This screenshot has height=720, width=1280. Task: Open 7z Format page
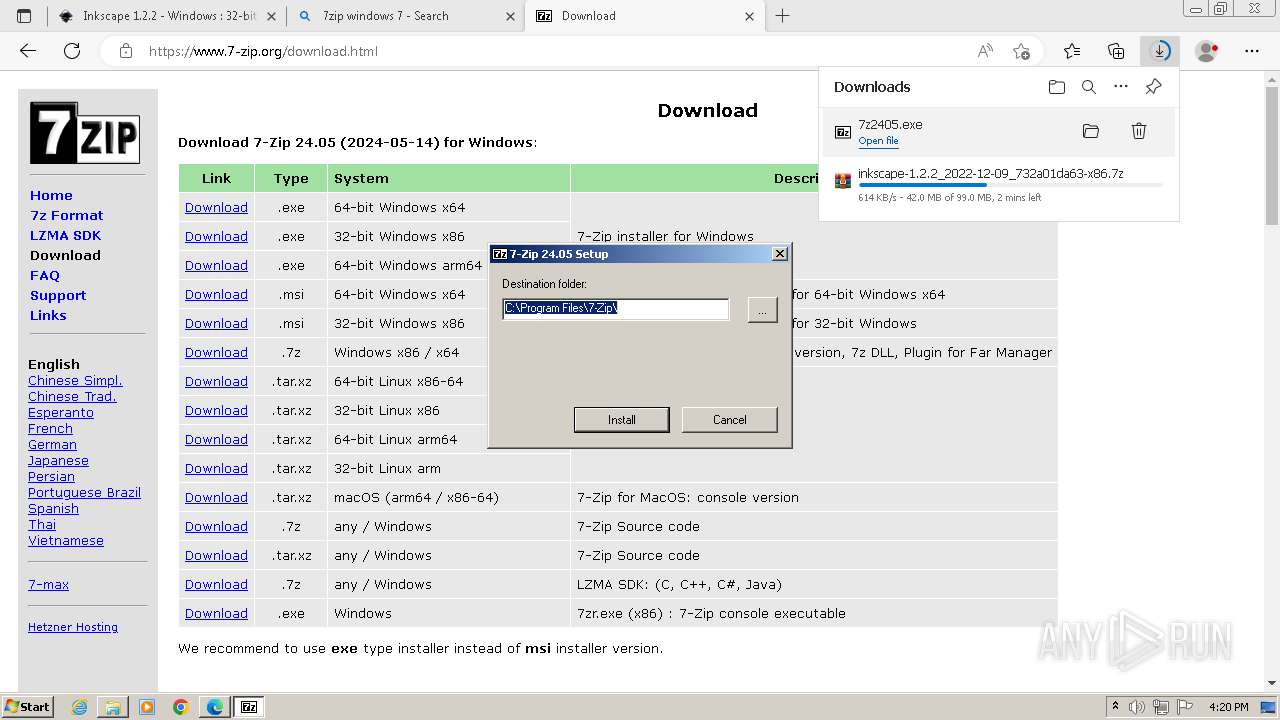[66, 215]
